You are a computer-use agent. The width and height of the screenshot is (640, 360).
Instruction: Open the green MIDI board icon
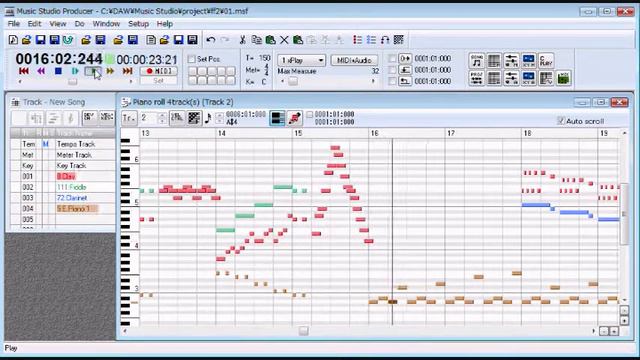pos(563,78)
